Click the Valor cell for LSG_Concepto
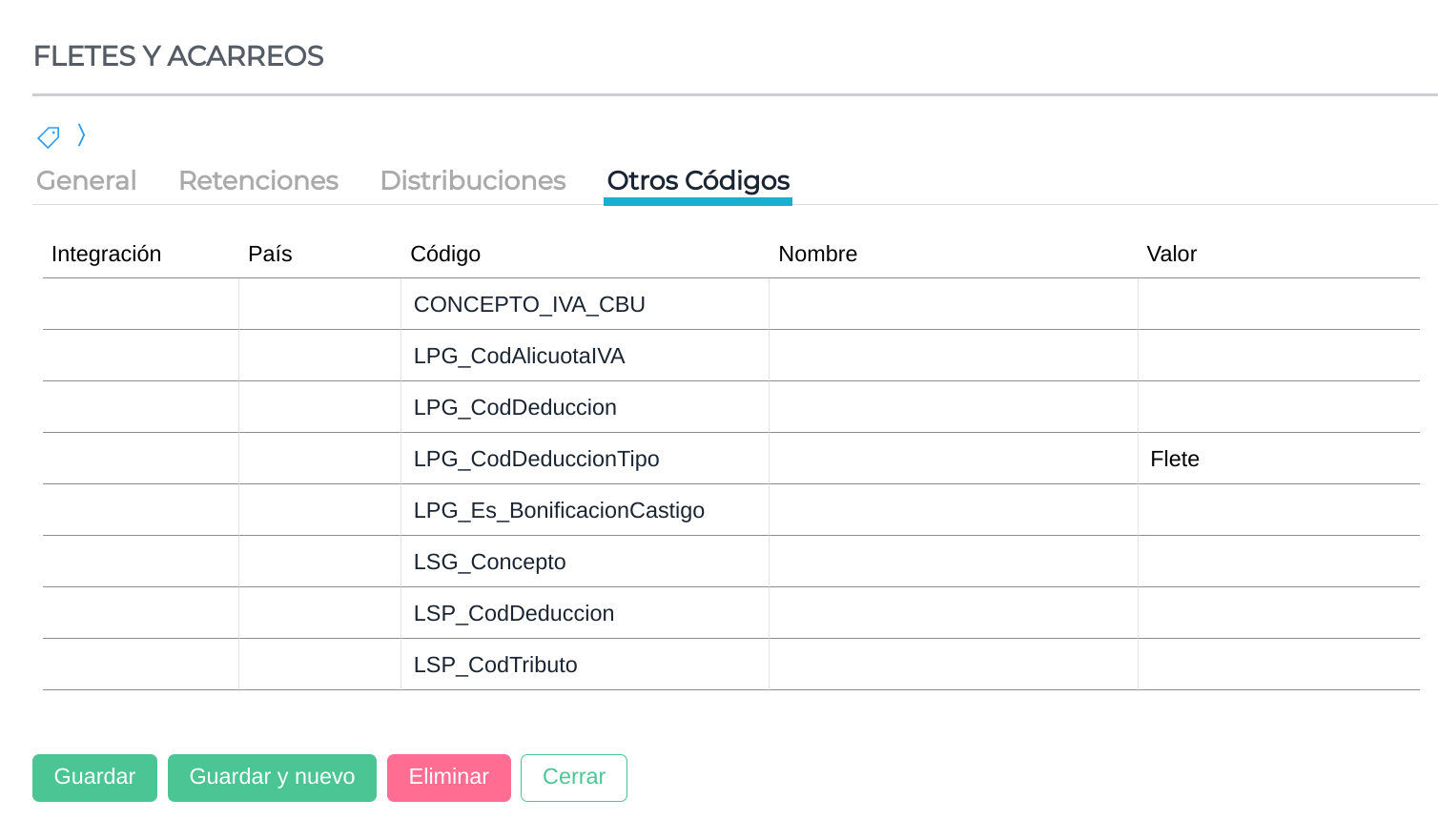1438x840 pixels. coord(1279,562)
